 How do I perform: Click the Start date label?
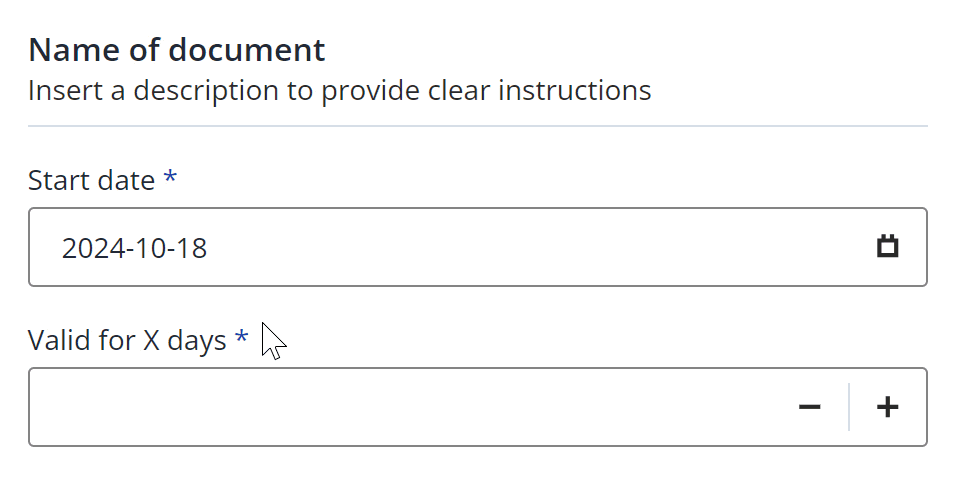(x=91, y=181)
